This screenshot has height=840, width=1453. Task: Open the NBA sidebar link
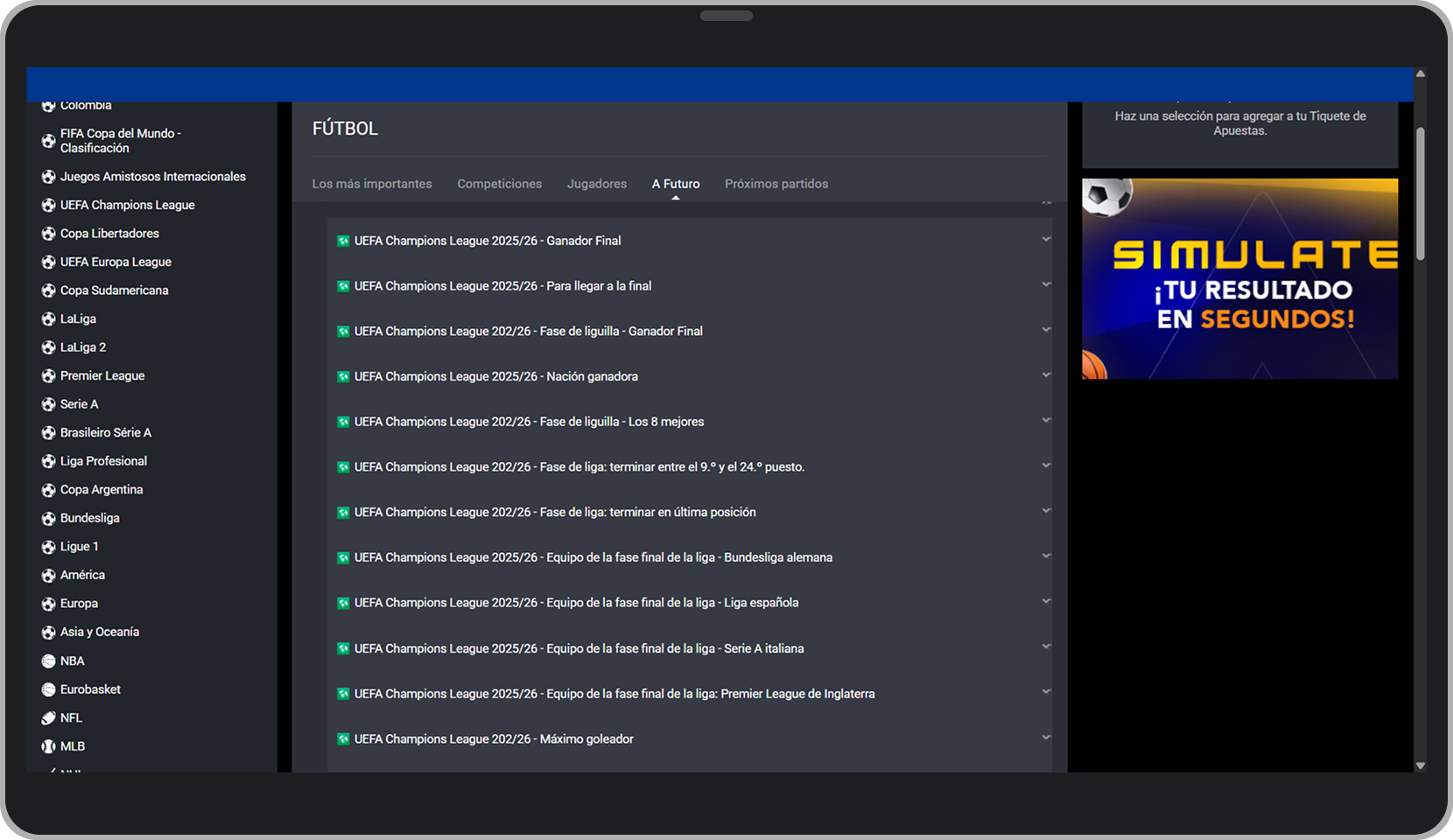pos(73,661)
